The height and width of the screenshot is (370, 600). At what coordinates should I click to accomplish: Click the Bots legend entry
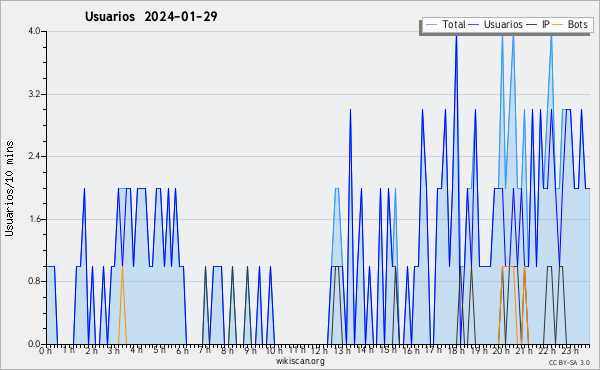click(x=571, y=24)
